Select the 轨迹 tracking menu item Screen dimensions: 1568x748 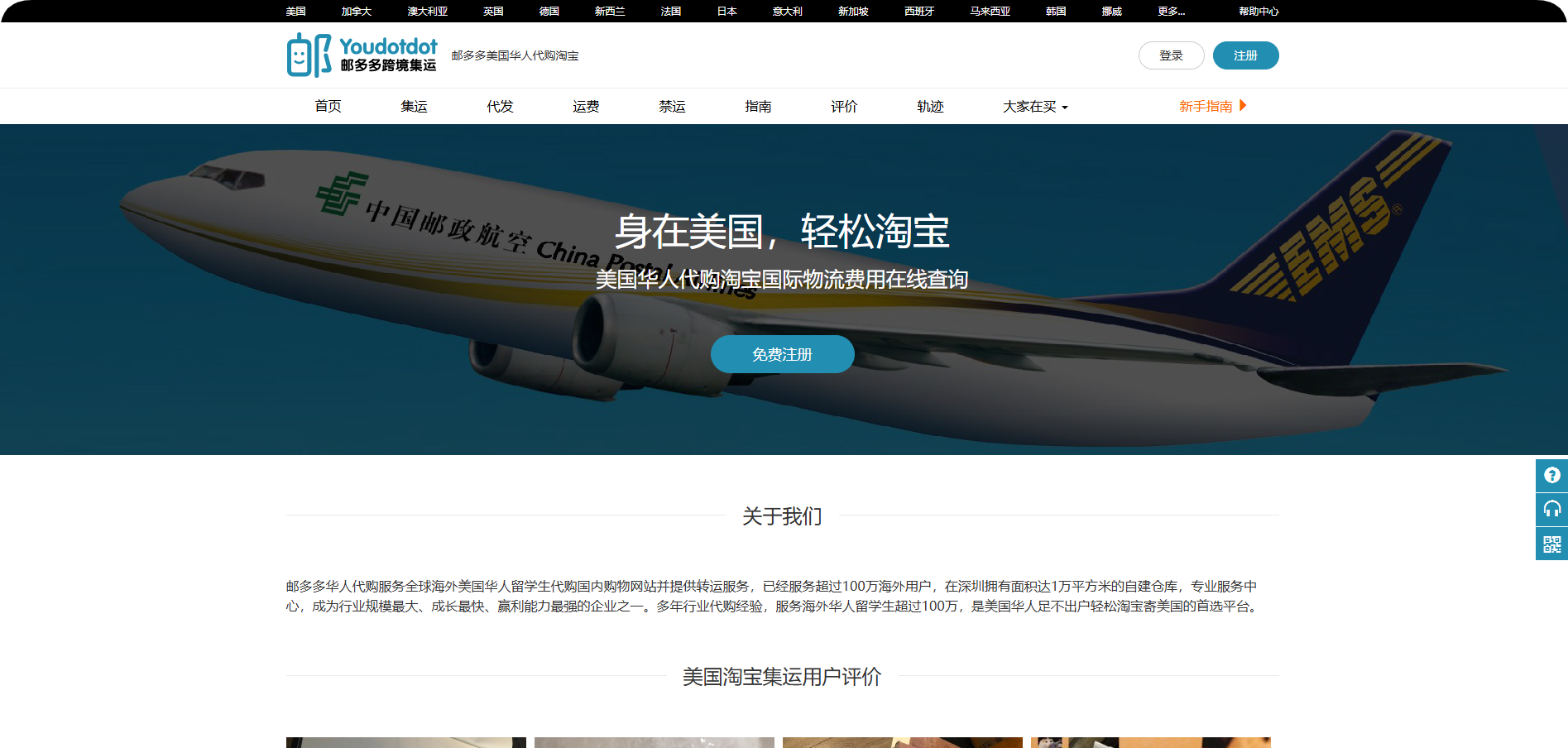pyautogui.click(x=930, y=107)
